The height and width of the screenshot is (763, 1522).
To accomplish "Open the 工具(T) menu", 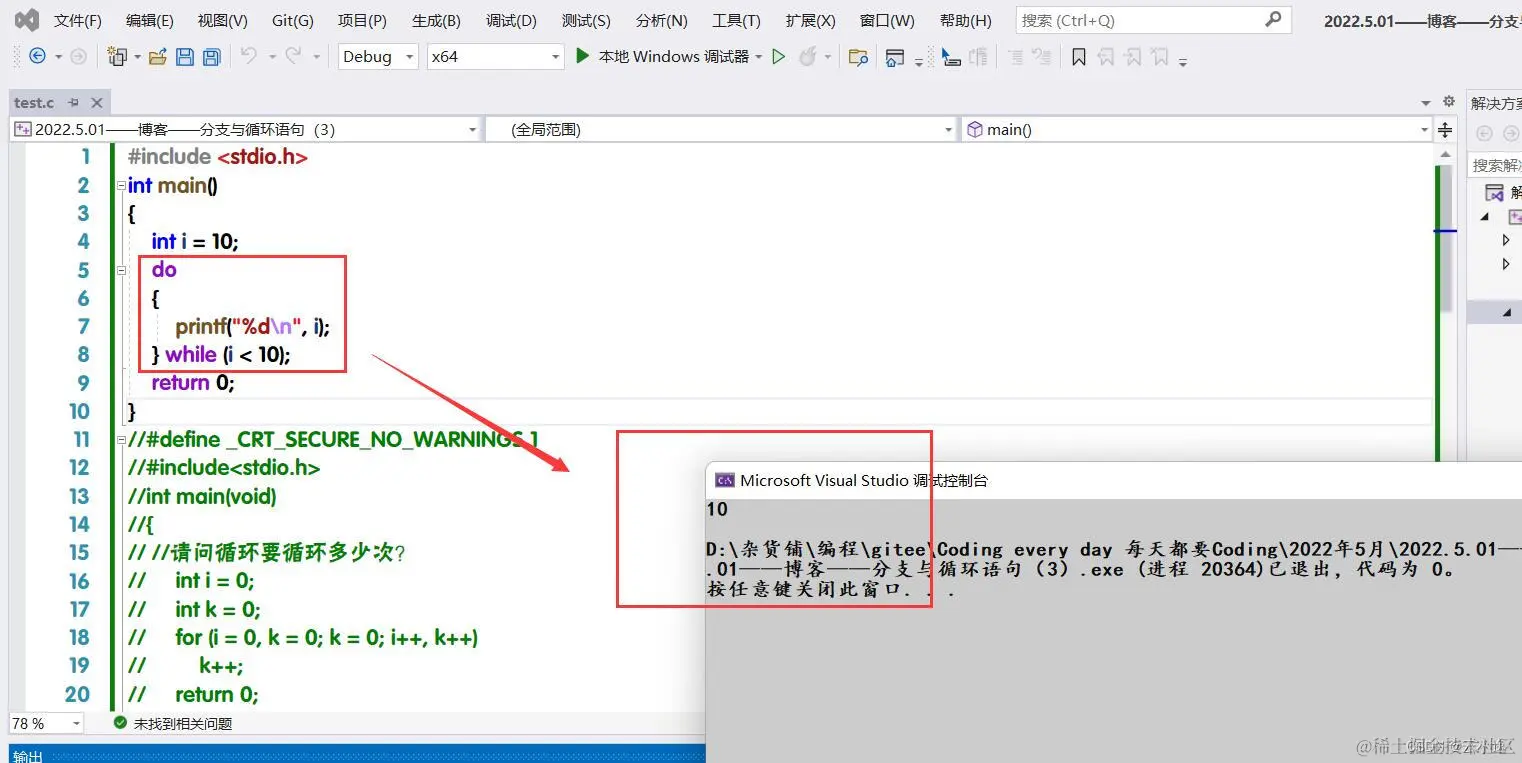I will 736,20.
